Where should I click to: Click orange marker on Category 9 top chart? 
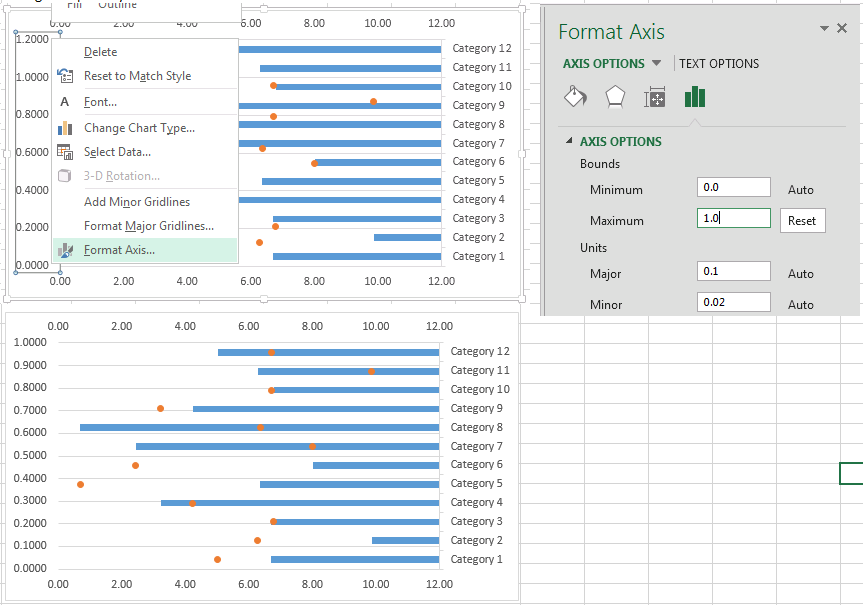coord(373,102)
